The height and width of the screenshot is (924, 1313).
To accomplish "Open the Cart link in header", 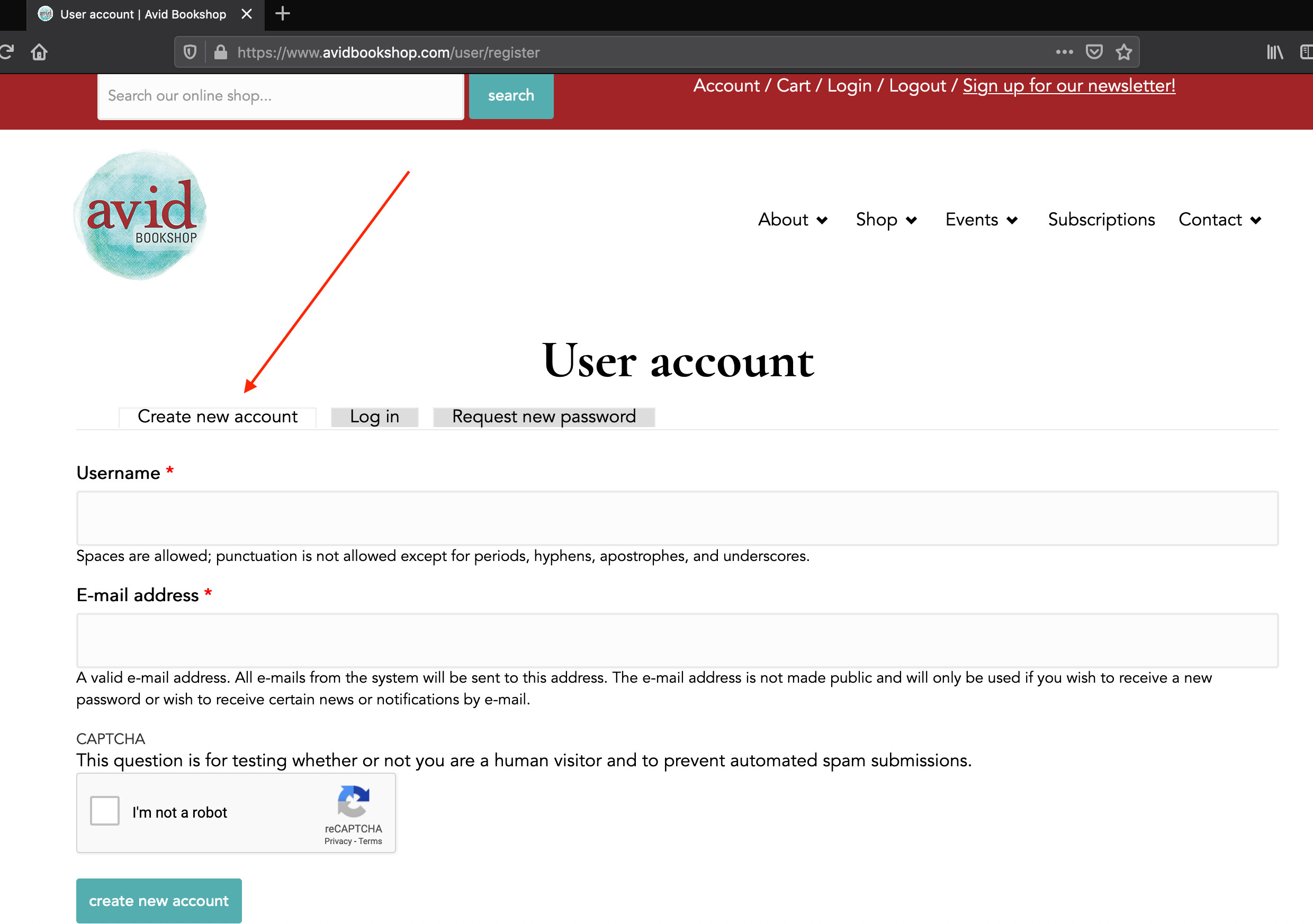I will pyautogui.click(x=793, y=85).
